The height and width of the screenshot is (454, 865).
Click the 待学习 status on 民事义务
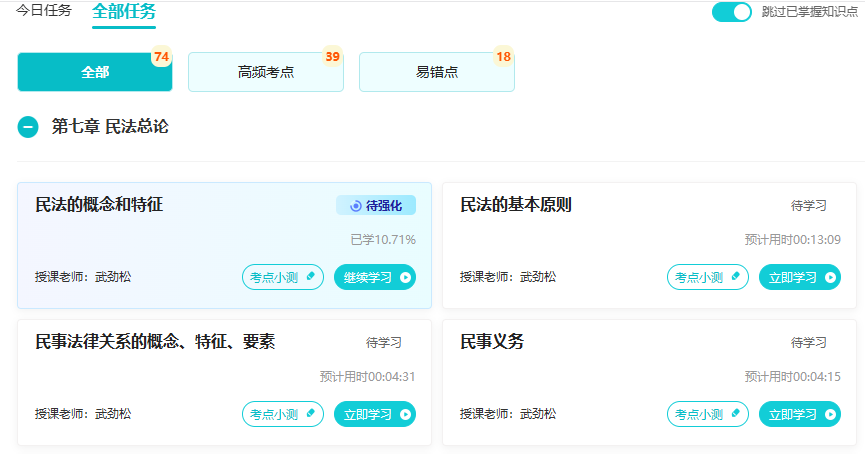pyautogui.click(x=809, y=343)
